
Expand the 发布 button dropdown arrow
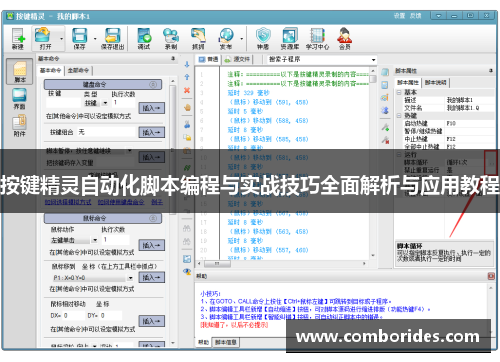241,39
